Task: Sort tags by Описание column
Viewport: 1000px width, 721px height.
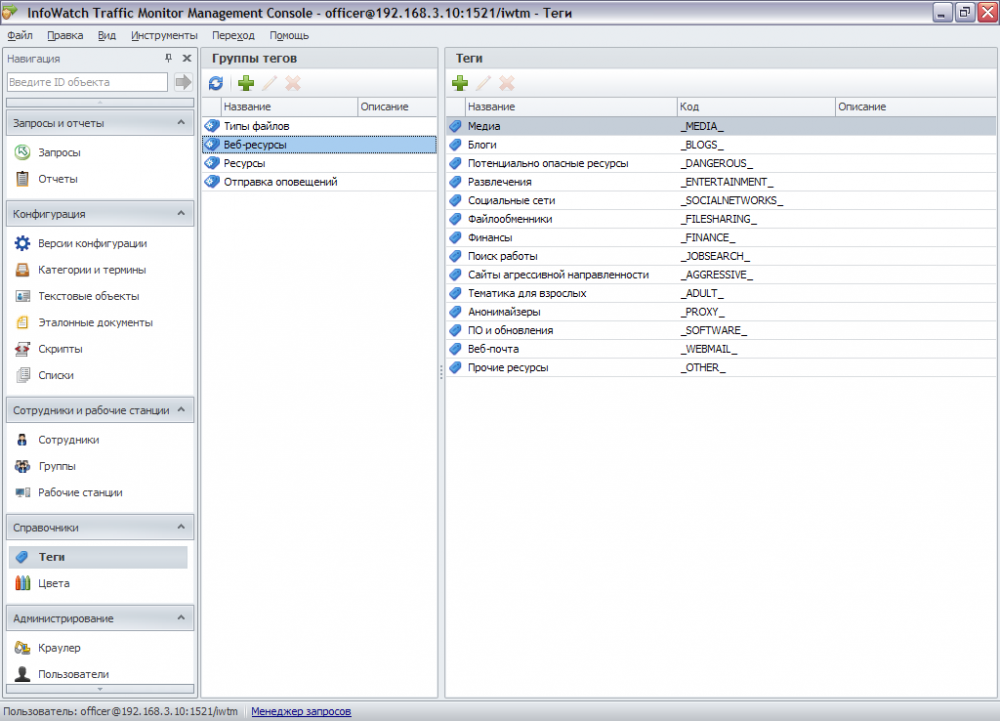Action: click(916, 106)
